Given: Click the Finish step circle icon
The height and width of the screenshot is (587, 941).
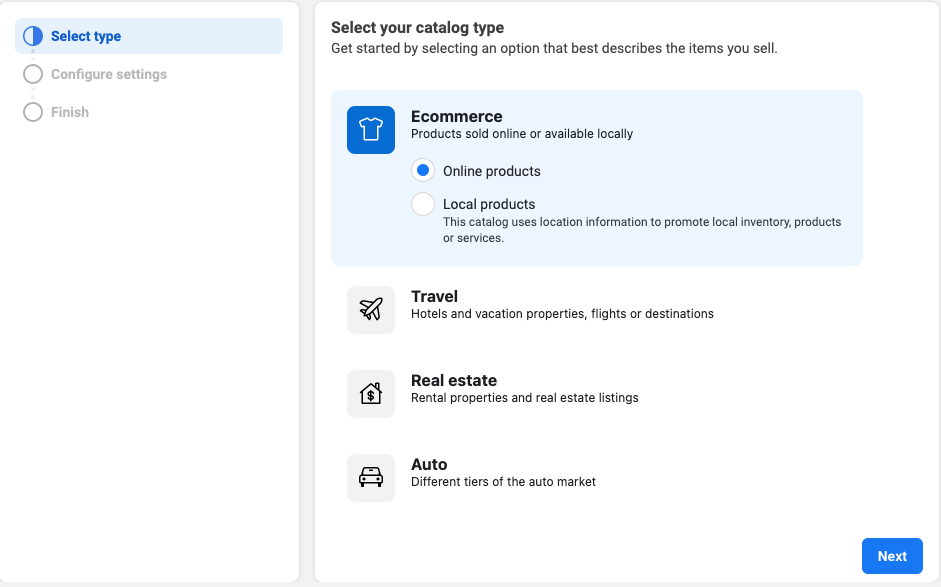Looking at the screenshot, I should [x=33, y=112].
